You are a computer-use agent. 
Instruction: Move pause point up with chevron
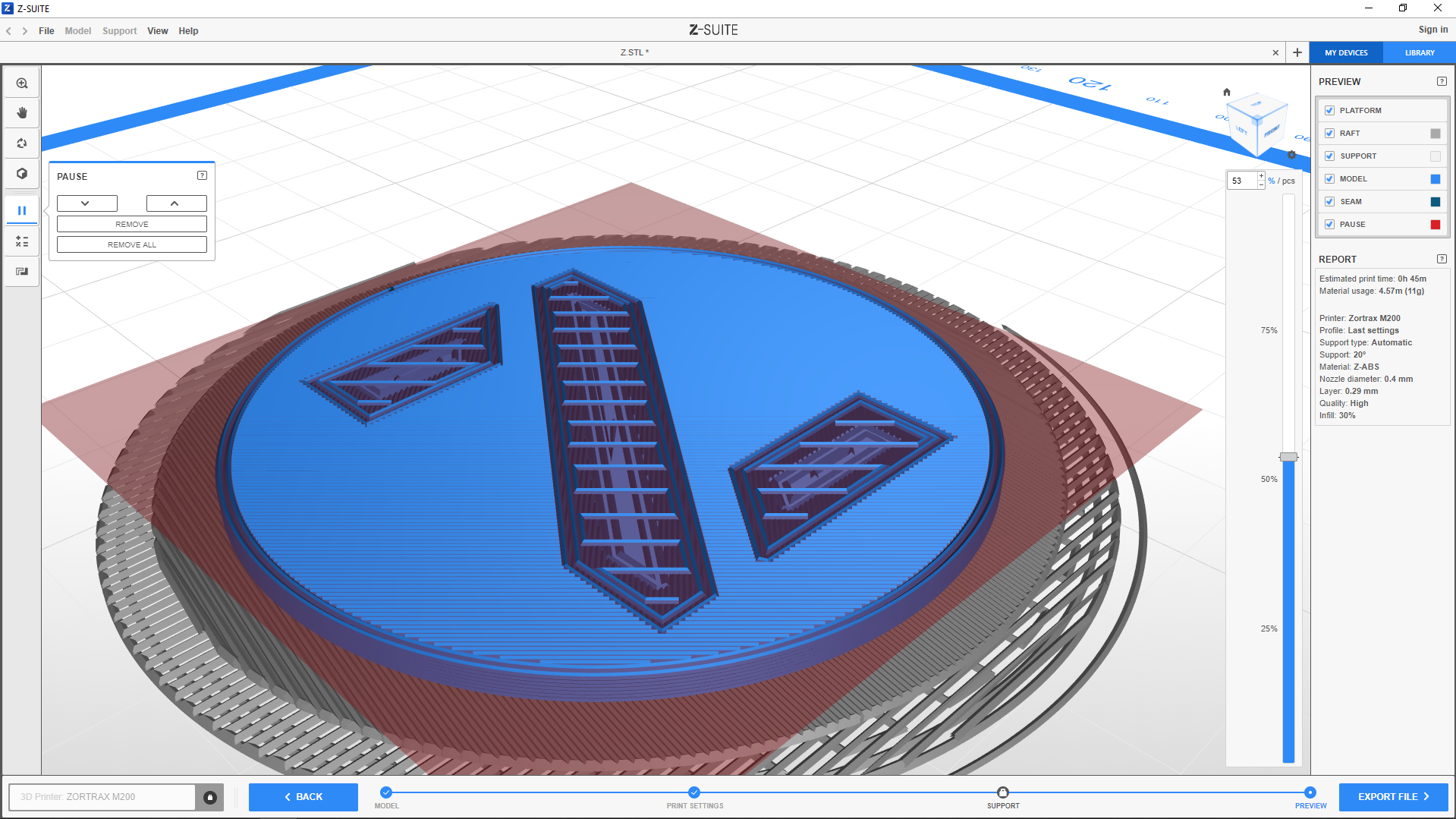pos(176,203)
